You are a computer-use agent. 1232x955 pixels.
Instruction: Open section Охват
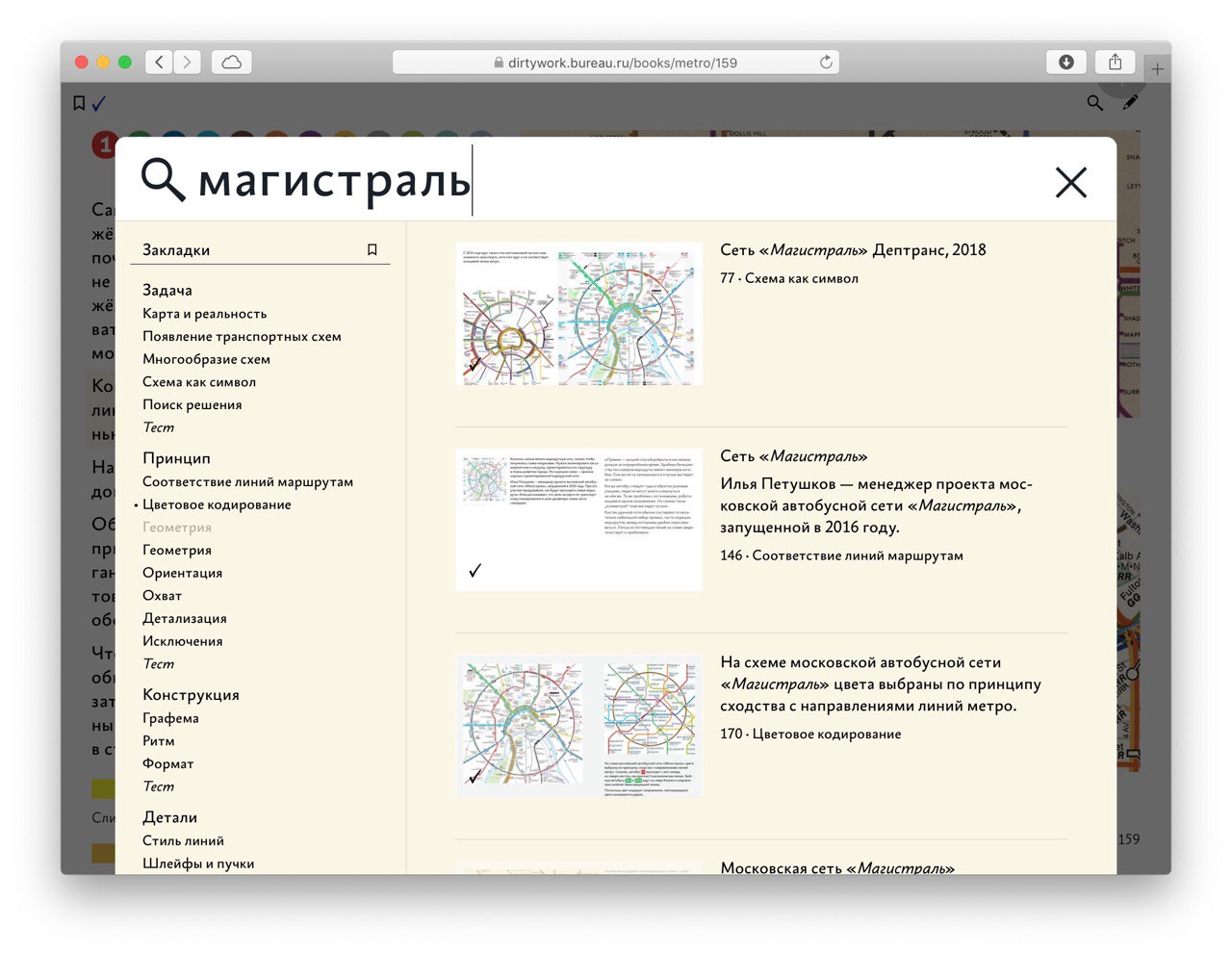[x=162, y=595]
